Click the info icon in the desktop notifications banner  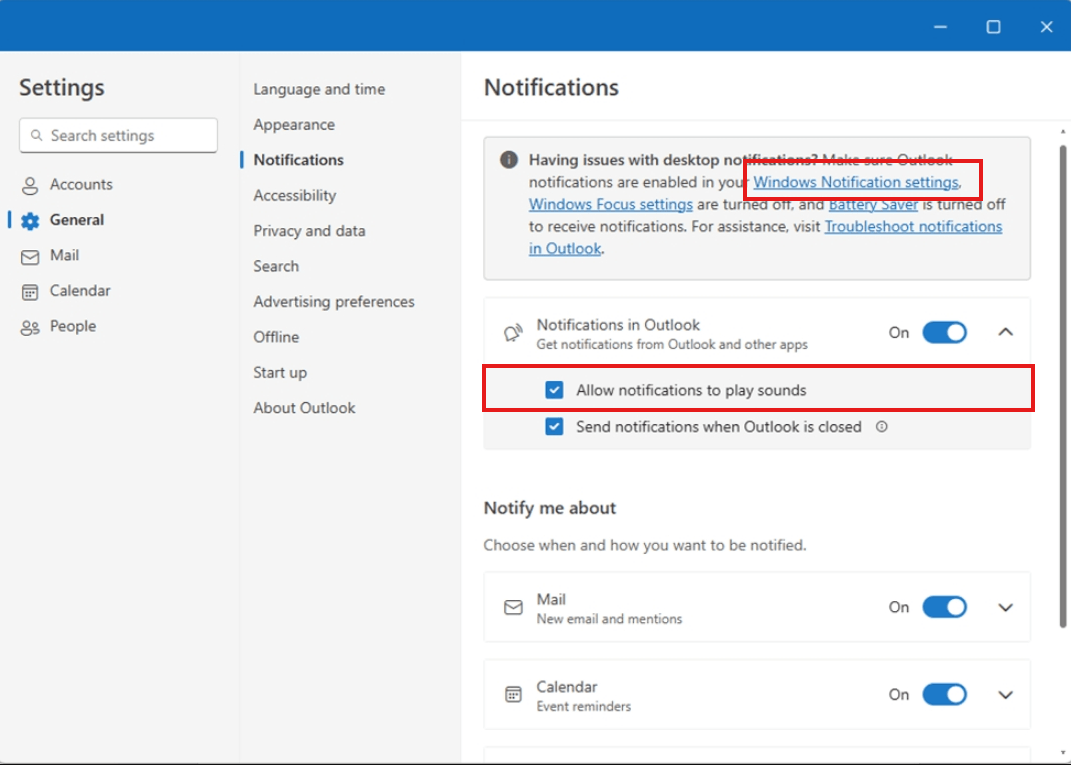508,160
